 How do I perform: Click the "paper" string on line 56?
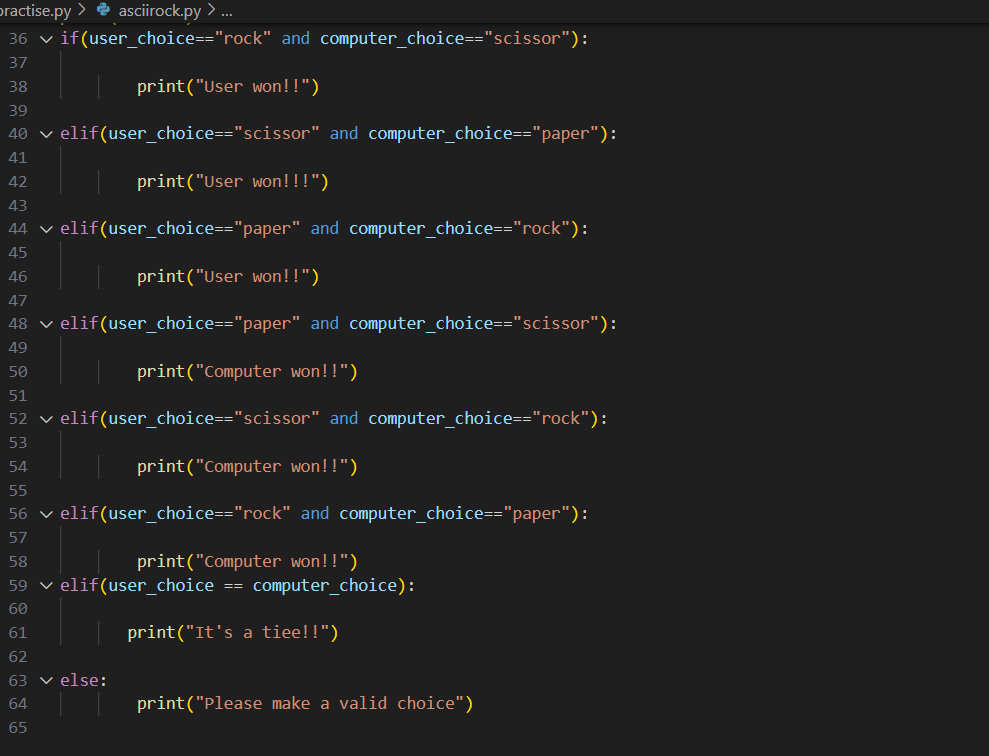click(x=536, y=514)
